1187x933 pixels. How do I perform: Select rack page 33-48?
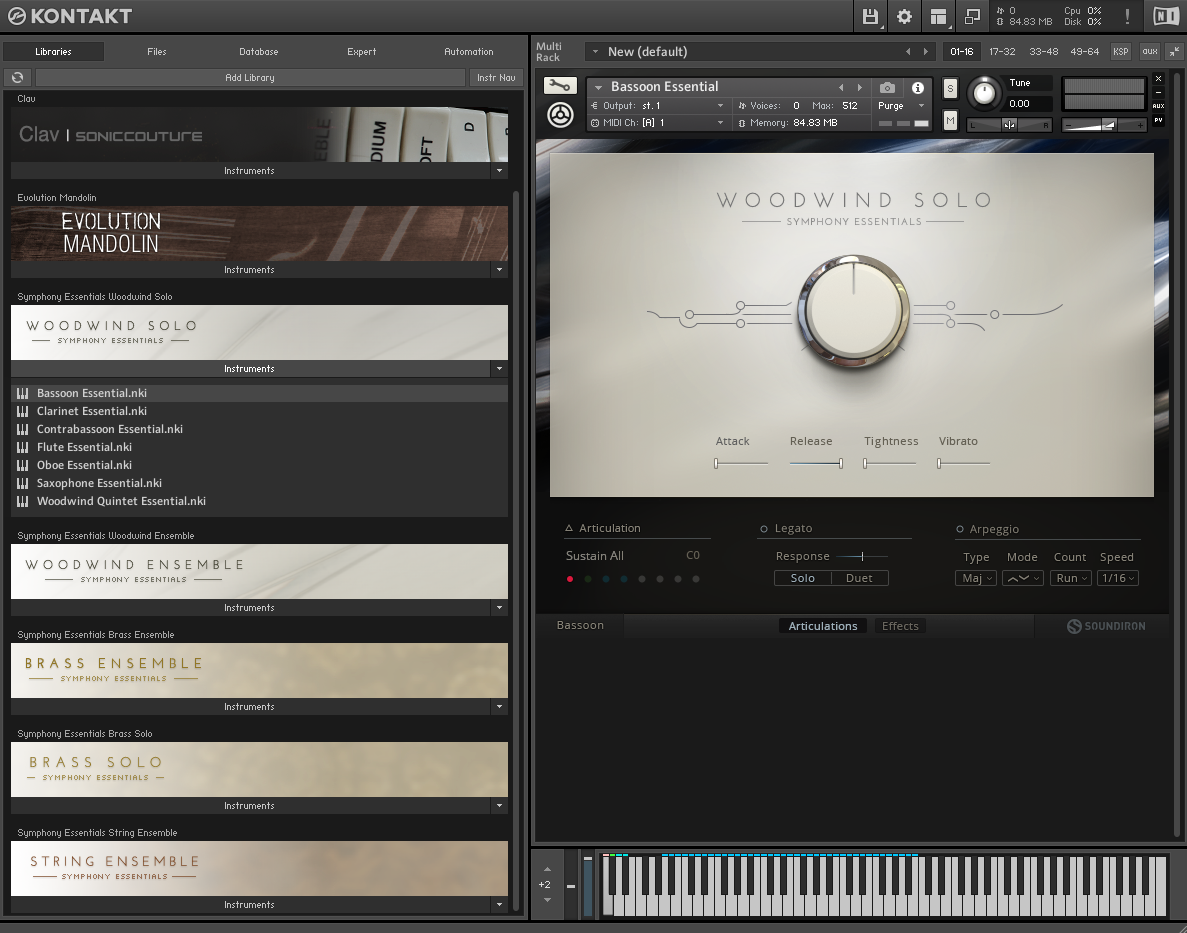1043,51
